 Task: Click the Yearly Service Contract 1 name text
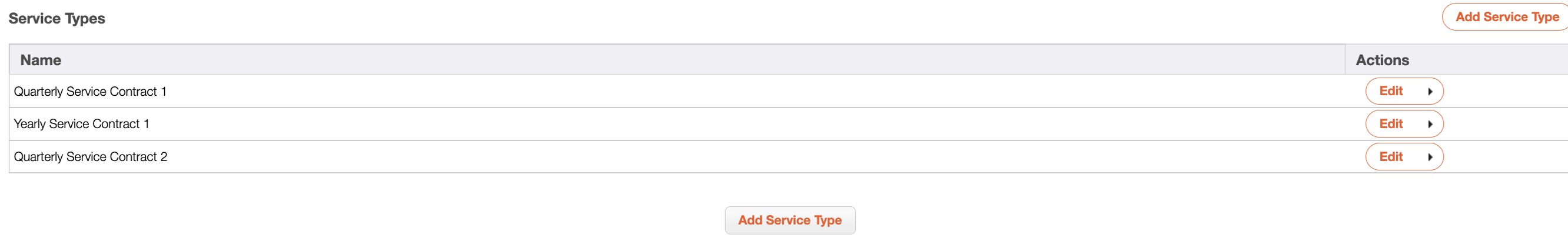point(82,124)
